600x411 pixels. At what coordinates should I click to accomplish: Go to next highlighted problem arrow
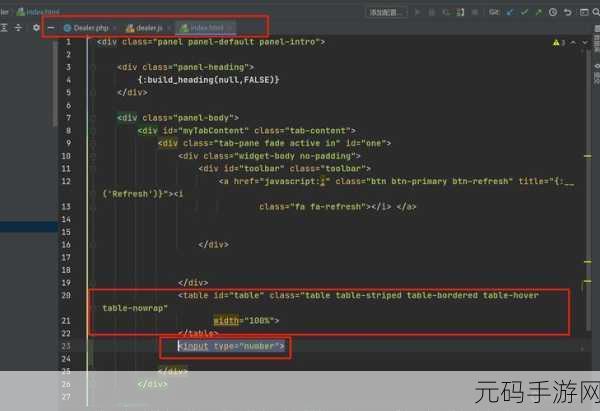(x=584, y=43)
